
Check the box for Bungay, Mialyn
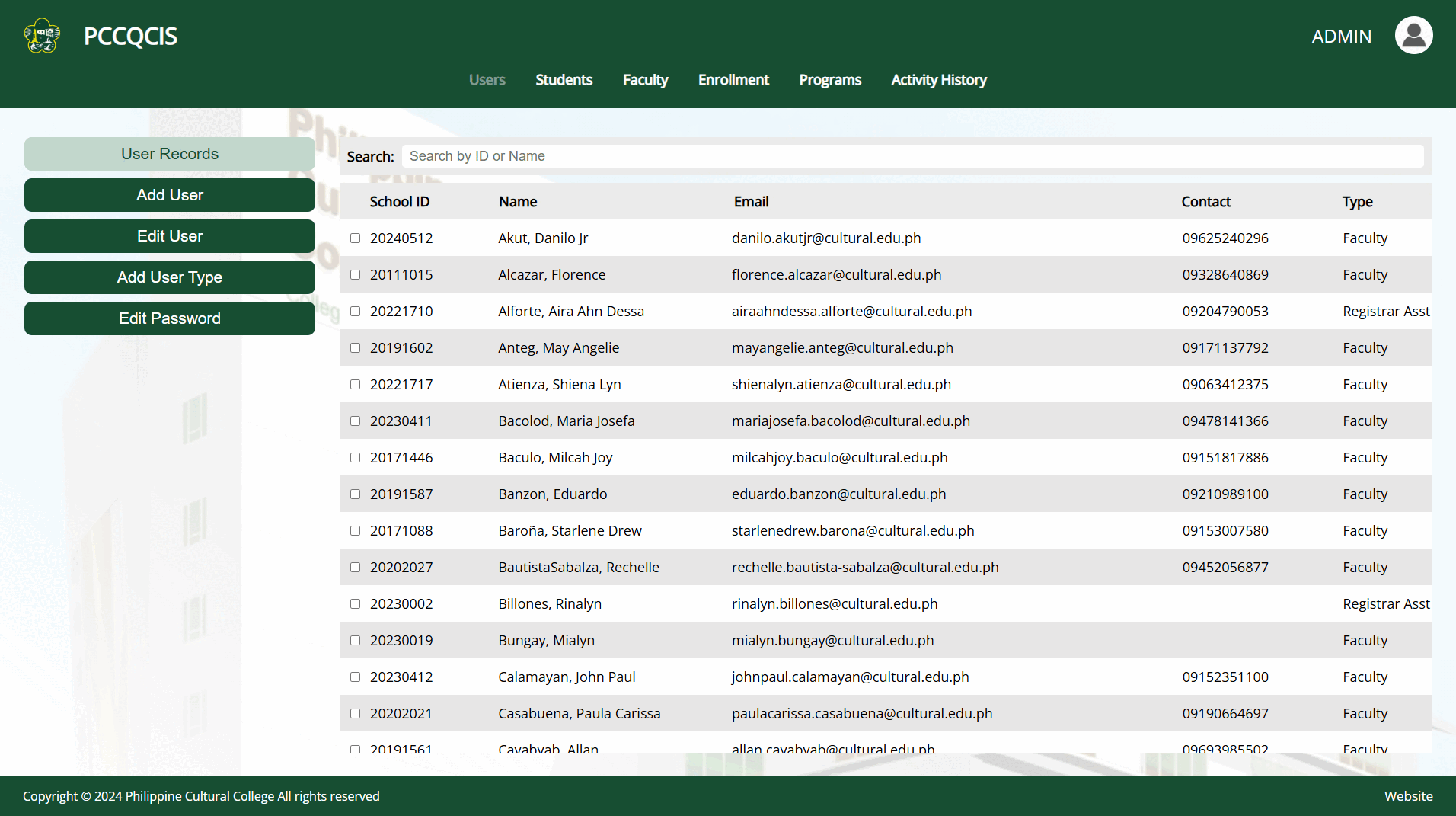(x=355, y=641)
